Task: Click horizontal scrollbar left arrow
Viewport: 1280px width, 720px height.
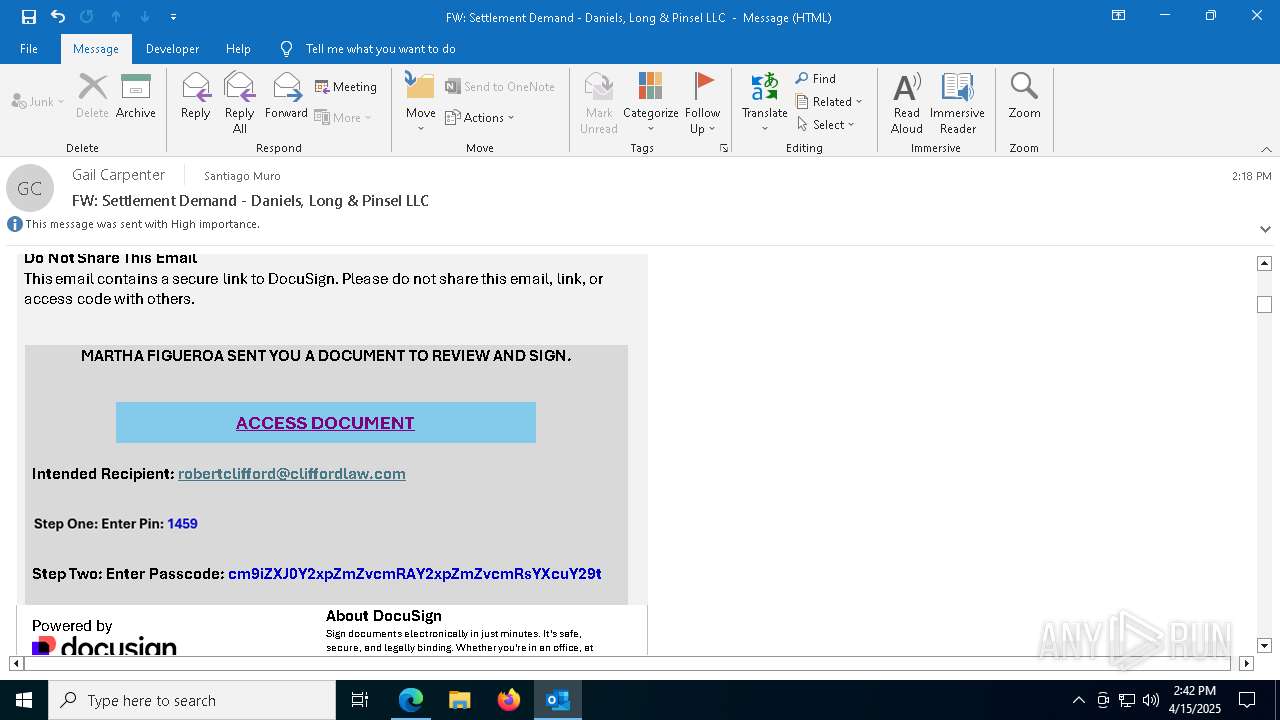Action: pyautogui.click(x=16, y=663)
